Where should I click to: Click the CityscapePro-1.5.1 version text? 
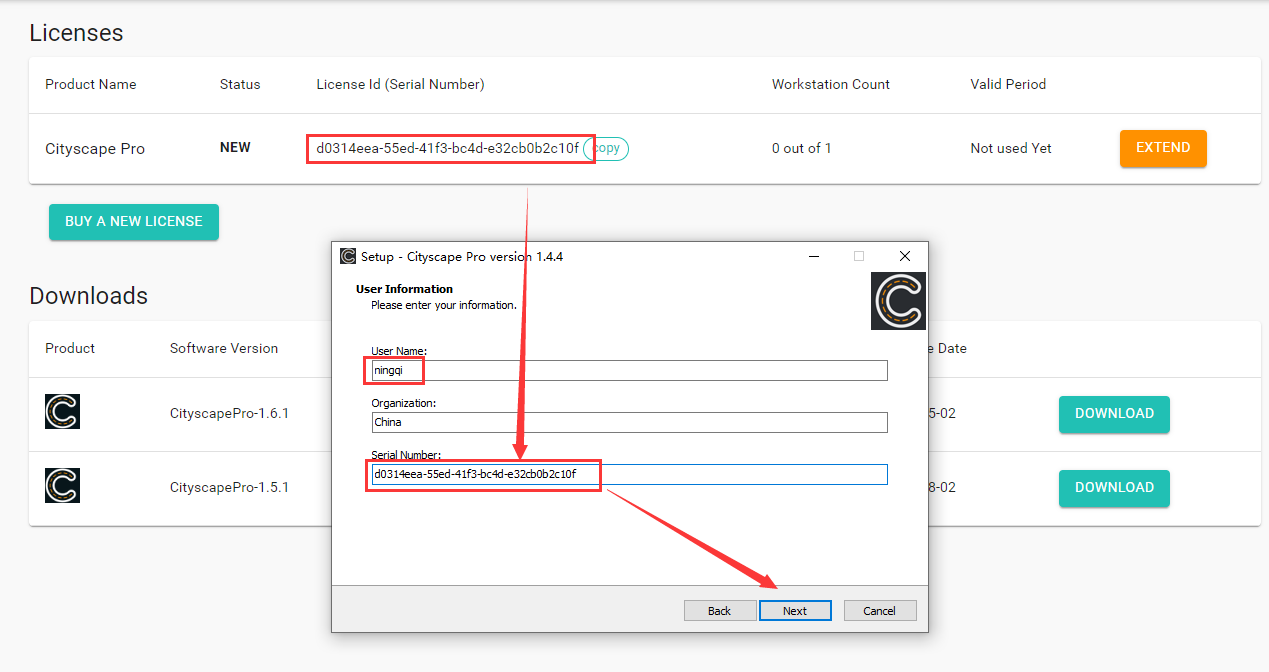pos(229,487)
